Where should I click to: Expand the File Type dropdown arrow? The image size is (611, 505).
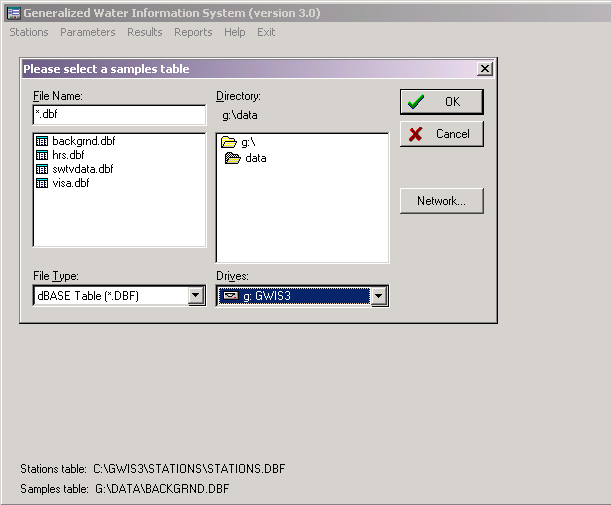(x=196, y=296)
